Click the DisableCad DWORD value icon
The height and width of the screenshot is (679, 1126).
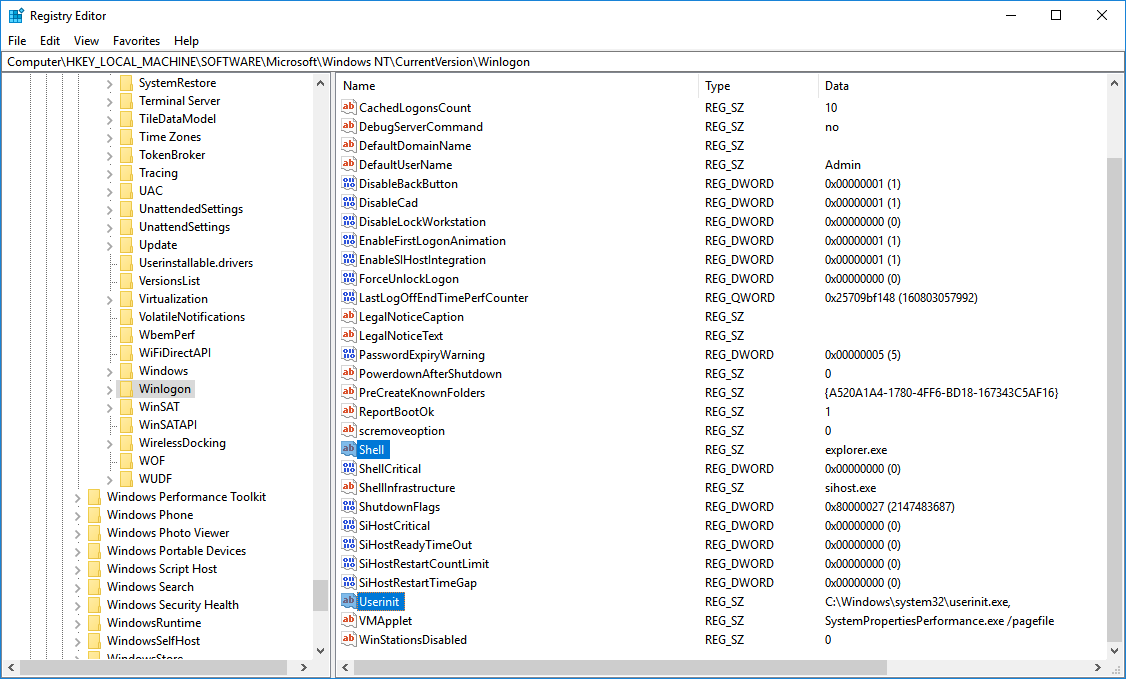pos(349,203)
